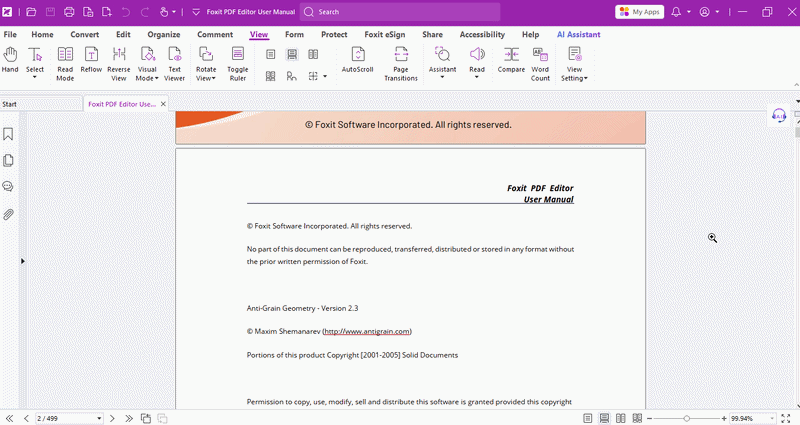Switch to the Protect tab

pos(334,34)
